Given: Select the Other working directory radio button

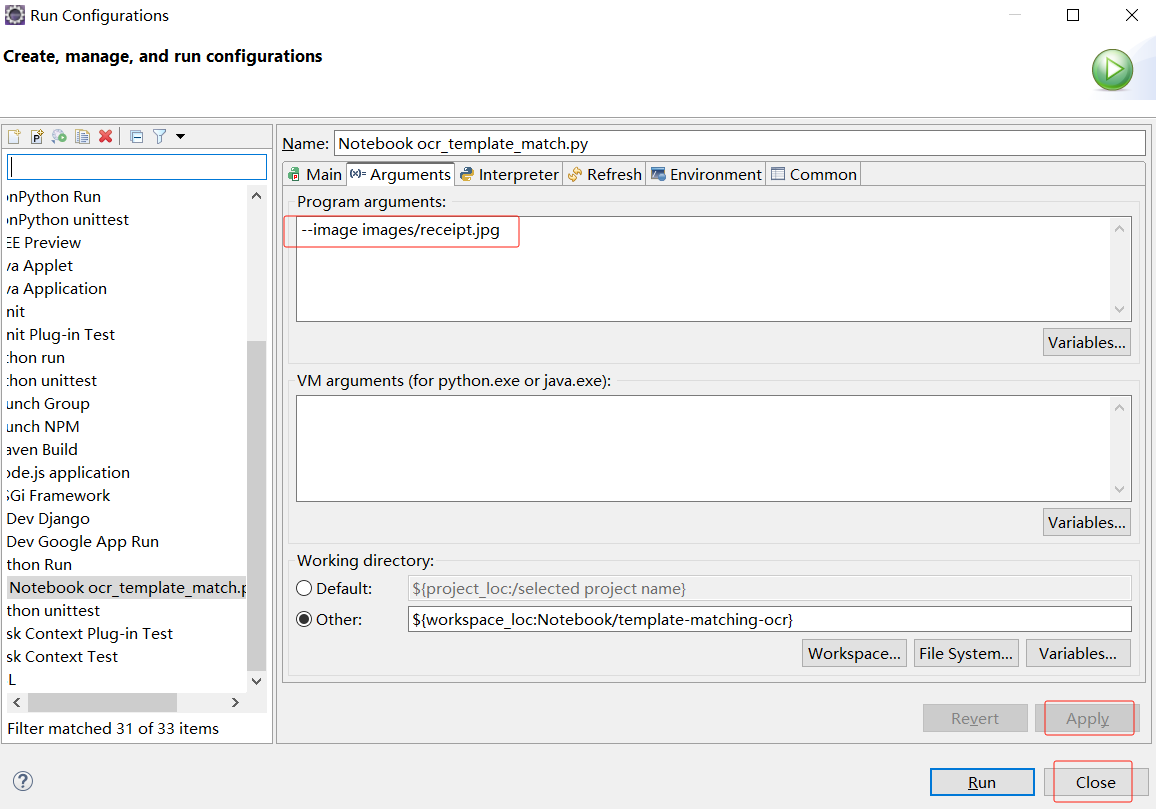Looking at the screenshot, I should tap(304, 619).
